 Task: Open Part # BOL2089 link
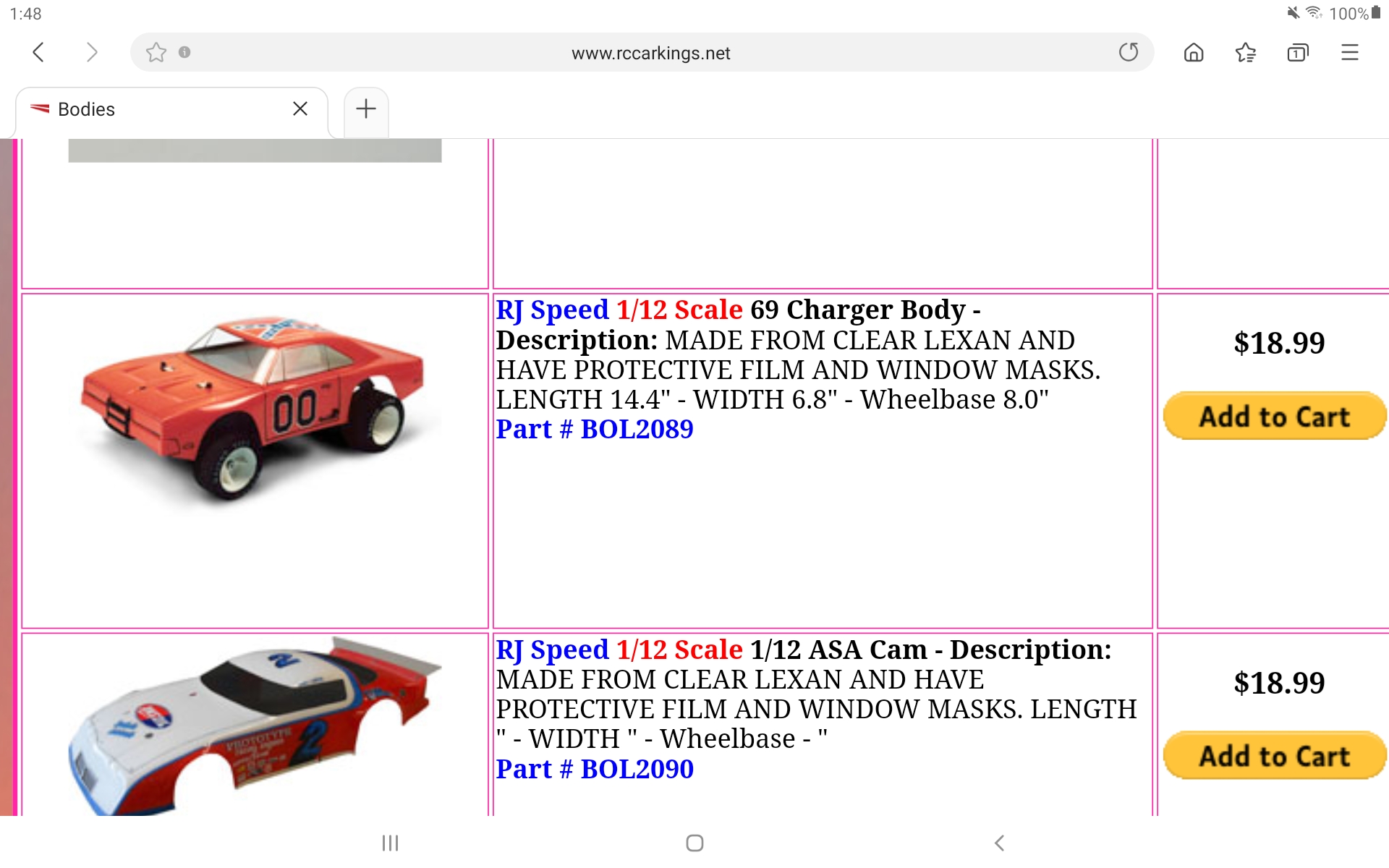595,429
